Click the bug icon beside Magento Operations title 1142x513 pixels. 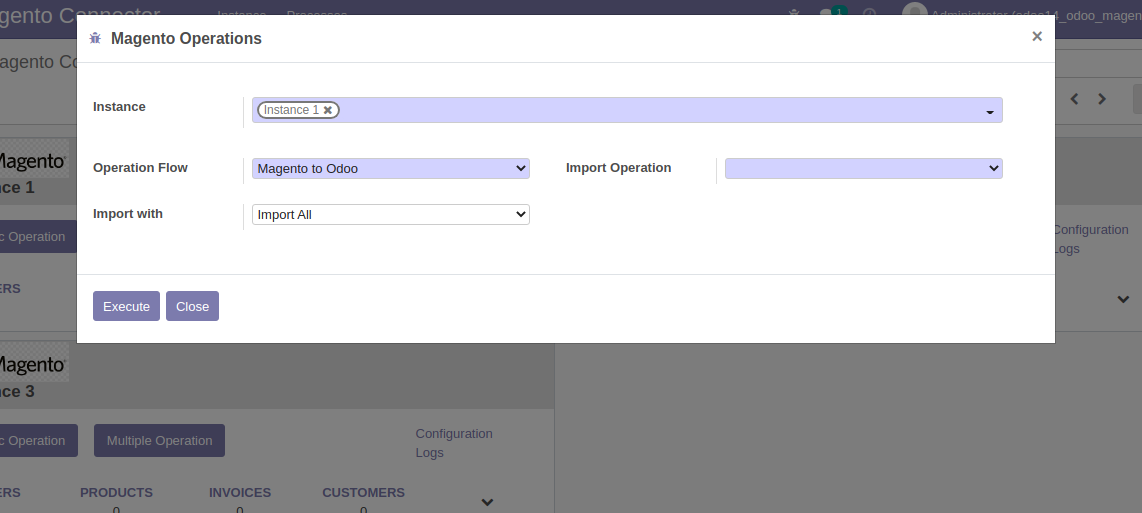click(95, 38)
